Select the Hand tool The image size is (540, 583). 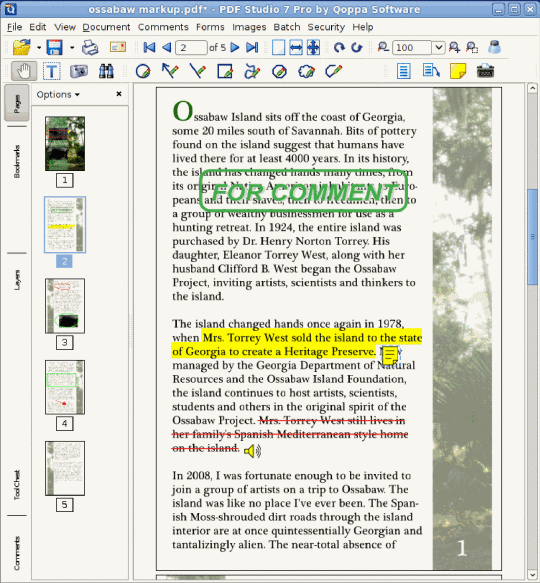(24, 71)
